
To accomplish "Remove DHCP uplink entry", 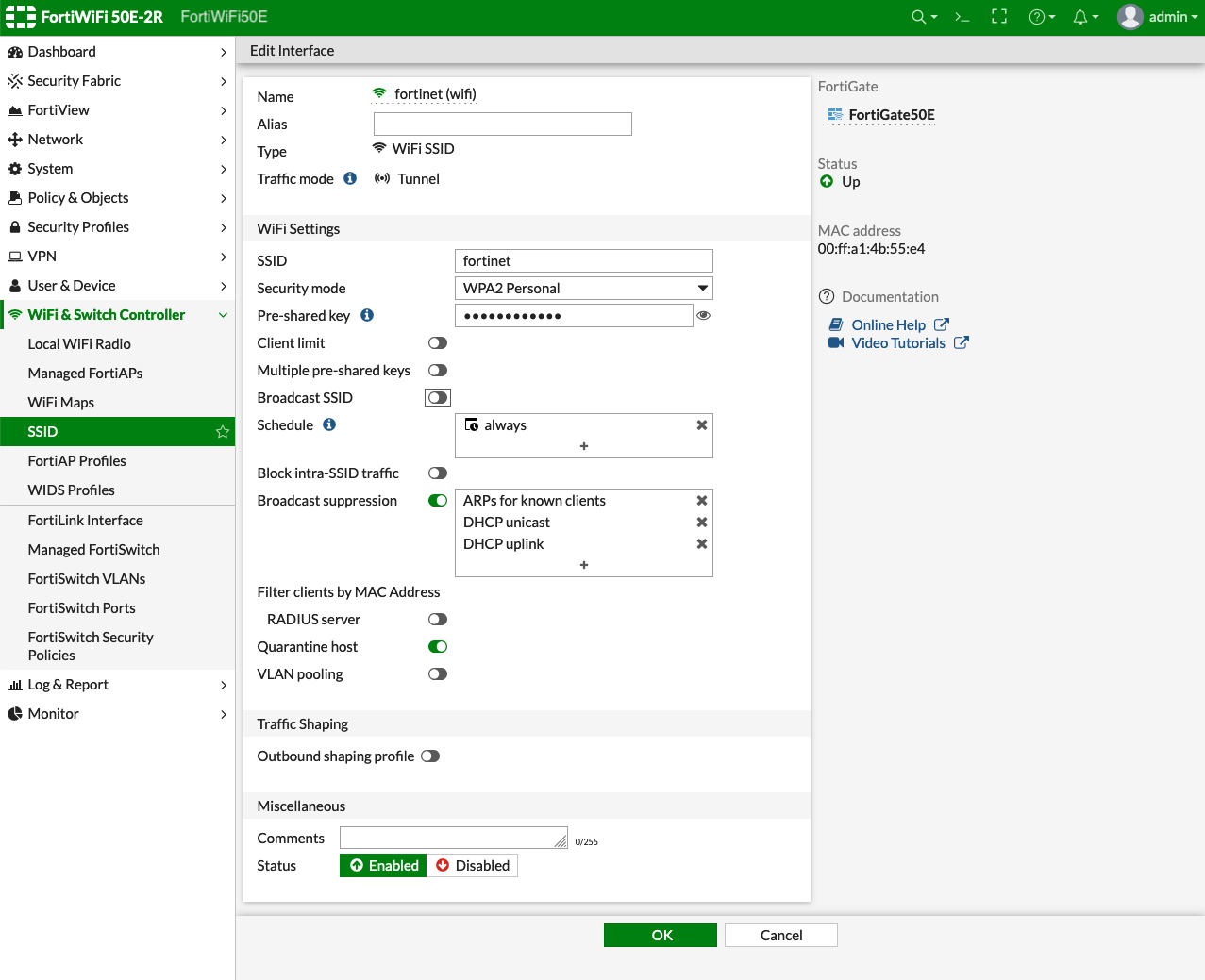I will click(x=702, y=544).
